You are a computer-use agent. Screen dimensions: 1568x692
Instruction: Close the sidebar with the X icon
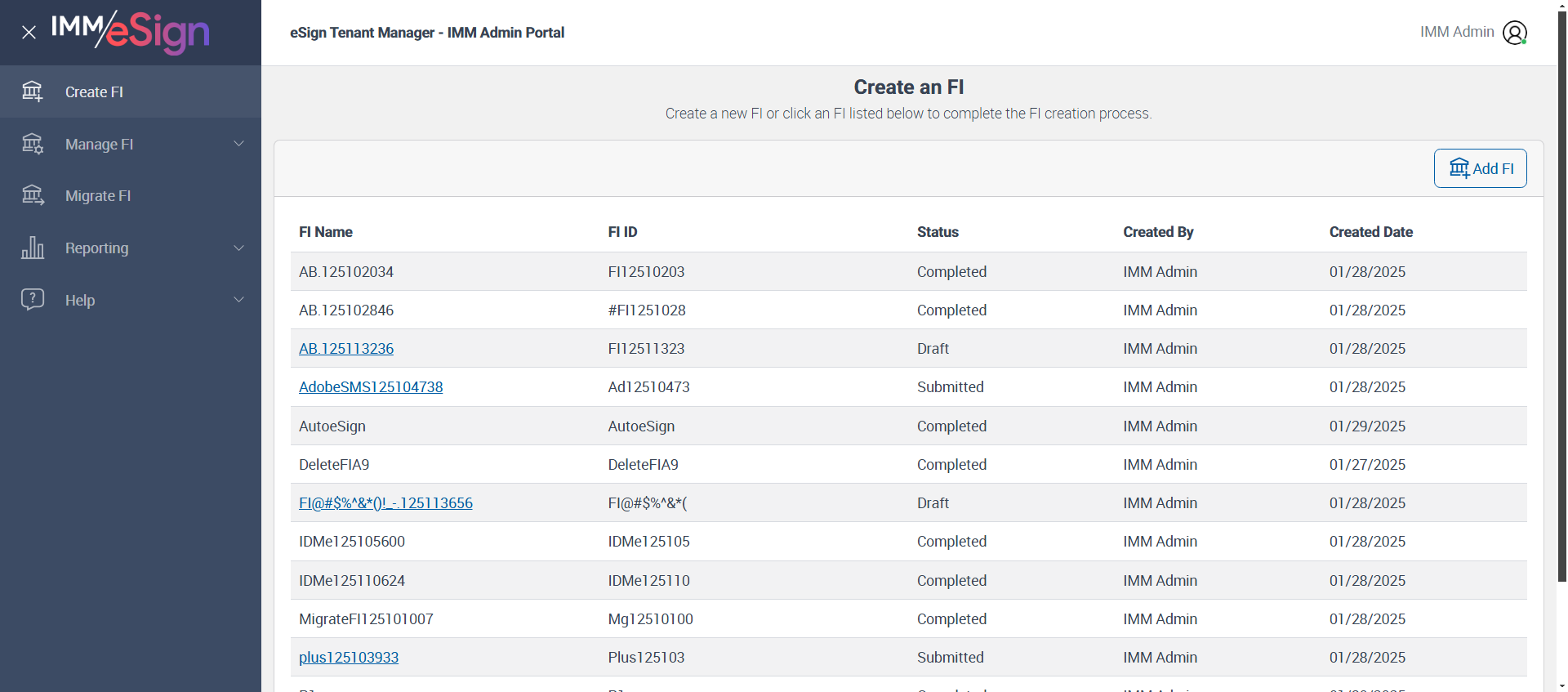tap(29, 33)
